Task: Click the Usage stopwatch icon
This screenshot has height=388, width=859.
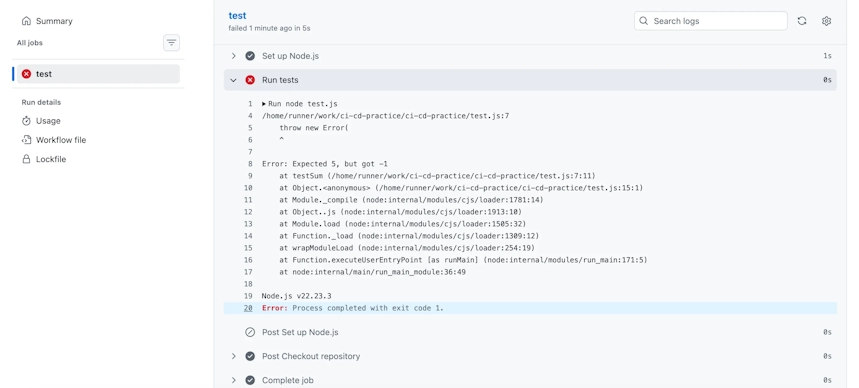Action: pyautogui.click(x=26, y=121)
